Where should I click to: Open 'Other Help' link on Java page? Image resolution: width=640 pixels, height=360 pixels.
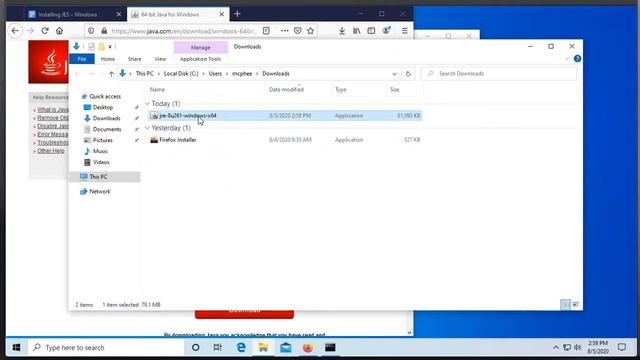[51, 151]
